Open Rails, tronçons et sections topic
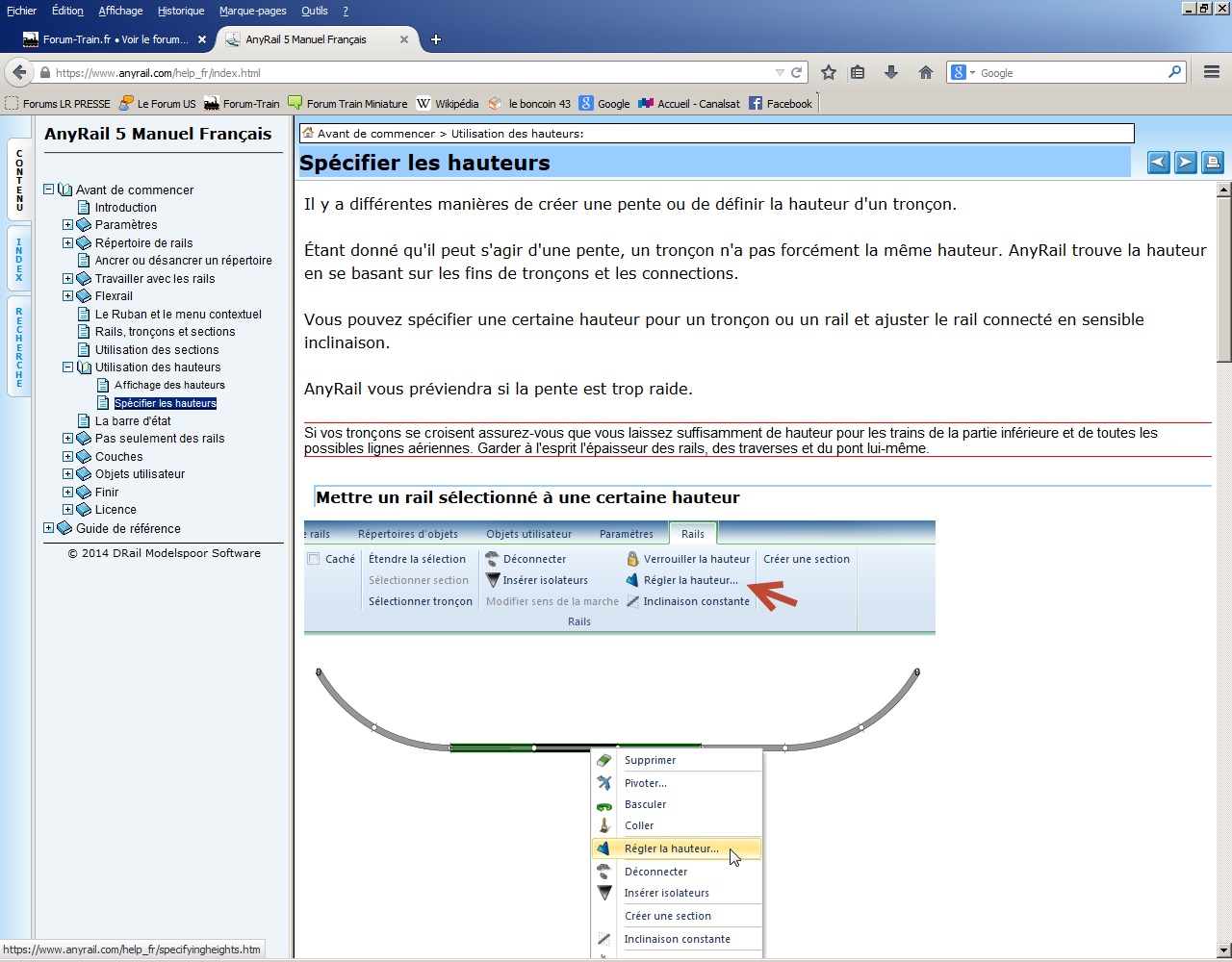Viewport: 1232px width, 962px height. (x=165, y=332)
